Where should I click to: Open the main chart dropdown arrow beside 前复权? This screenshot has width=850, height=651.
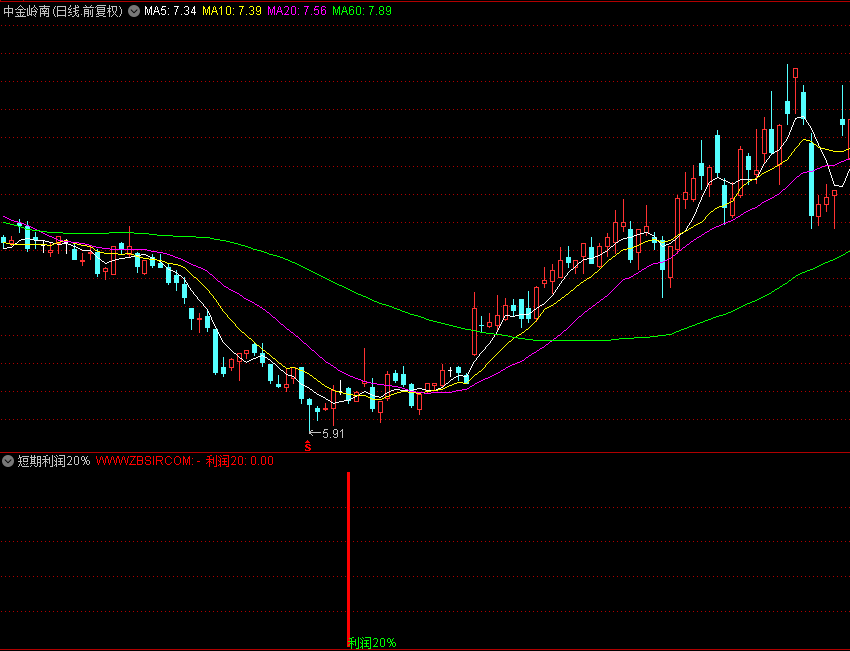point(134,12)
